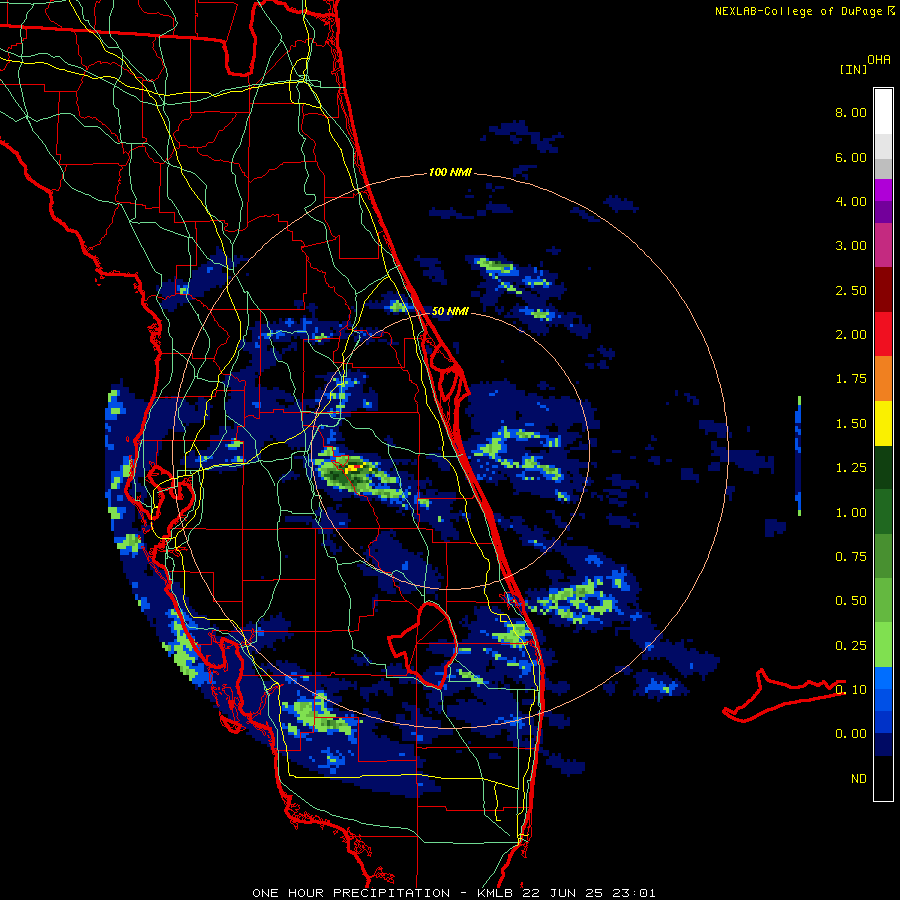Image resolution: width=900 pixels, height=900 pixels.
Task: Click the 0.75 legend value
Action: [x=851, y=557]
